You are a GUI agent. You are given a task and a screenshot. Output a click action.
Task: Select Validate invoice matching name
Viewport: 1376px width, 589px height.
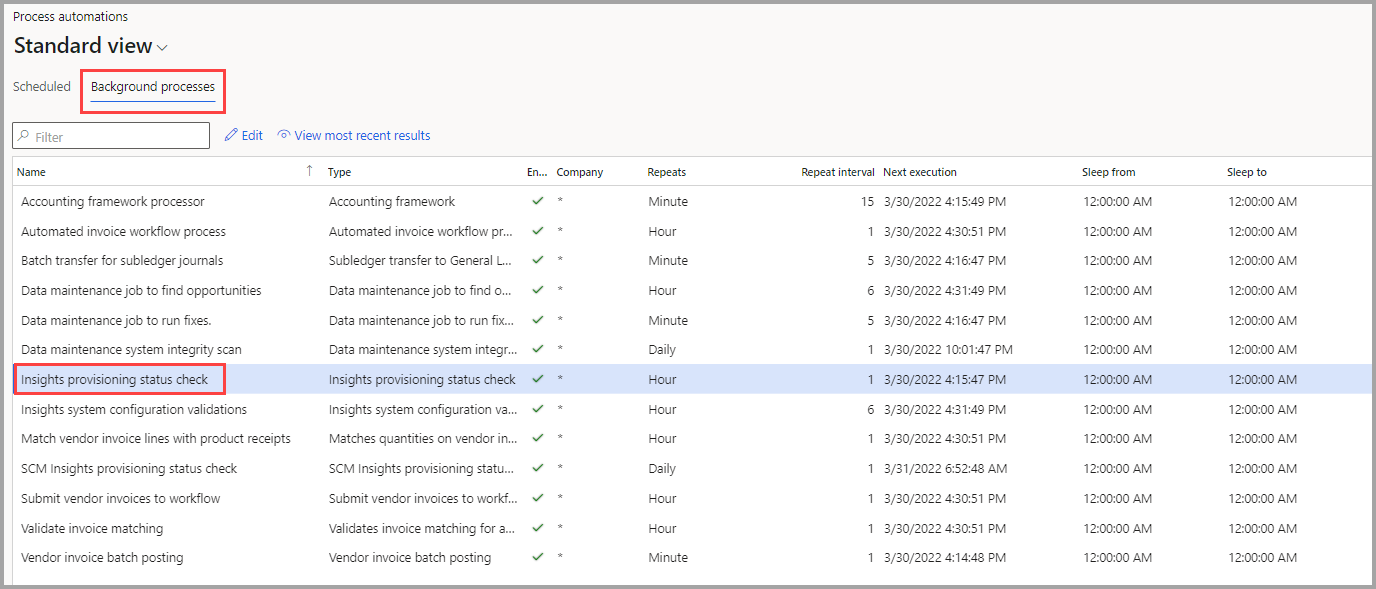92,528
